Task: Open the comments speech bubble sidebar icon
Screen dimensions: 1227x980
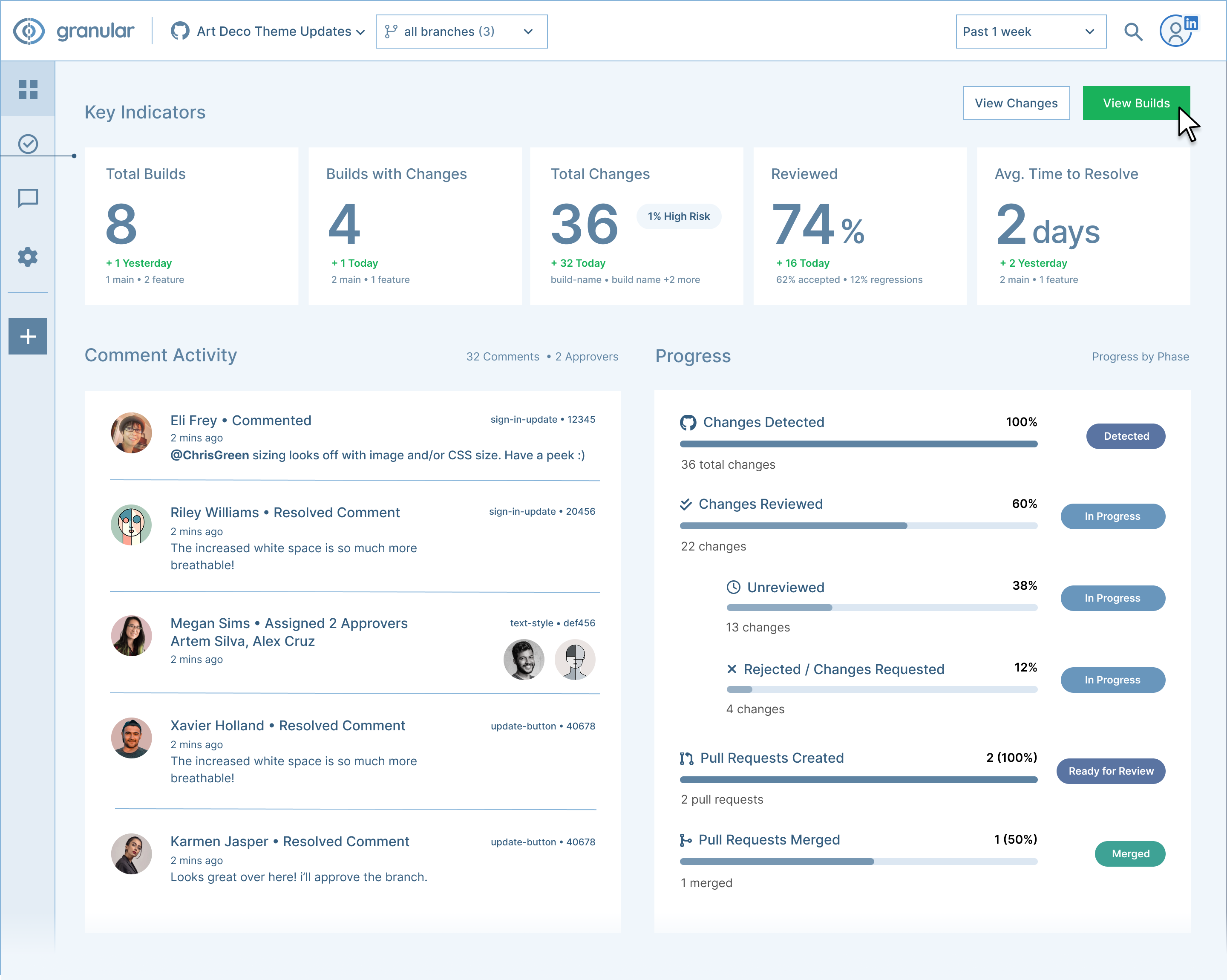Action: (27, 199)
